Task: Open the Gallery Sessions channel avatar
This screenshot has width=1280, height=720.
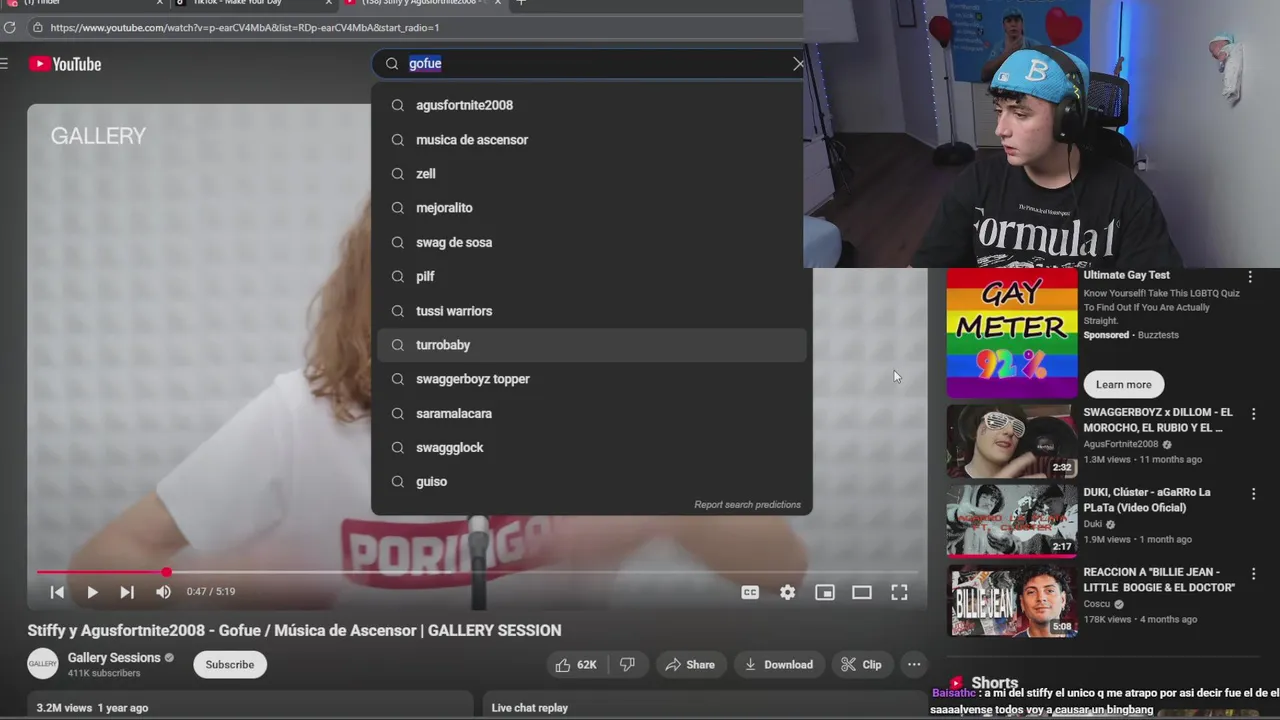Action: 43,664
